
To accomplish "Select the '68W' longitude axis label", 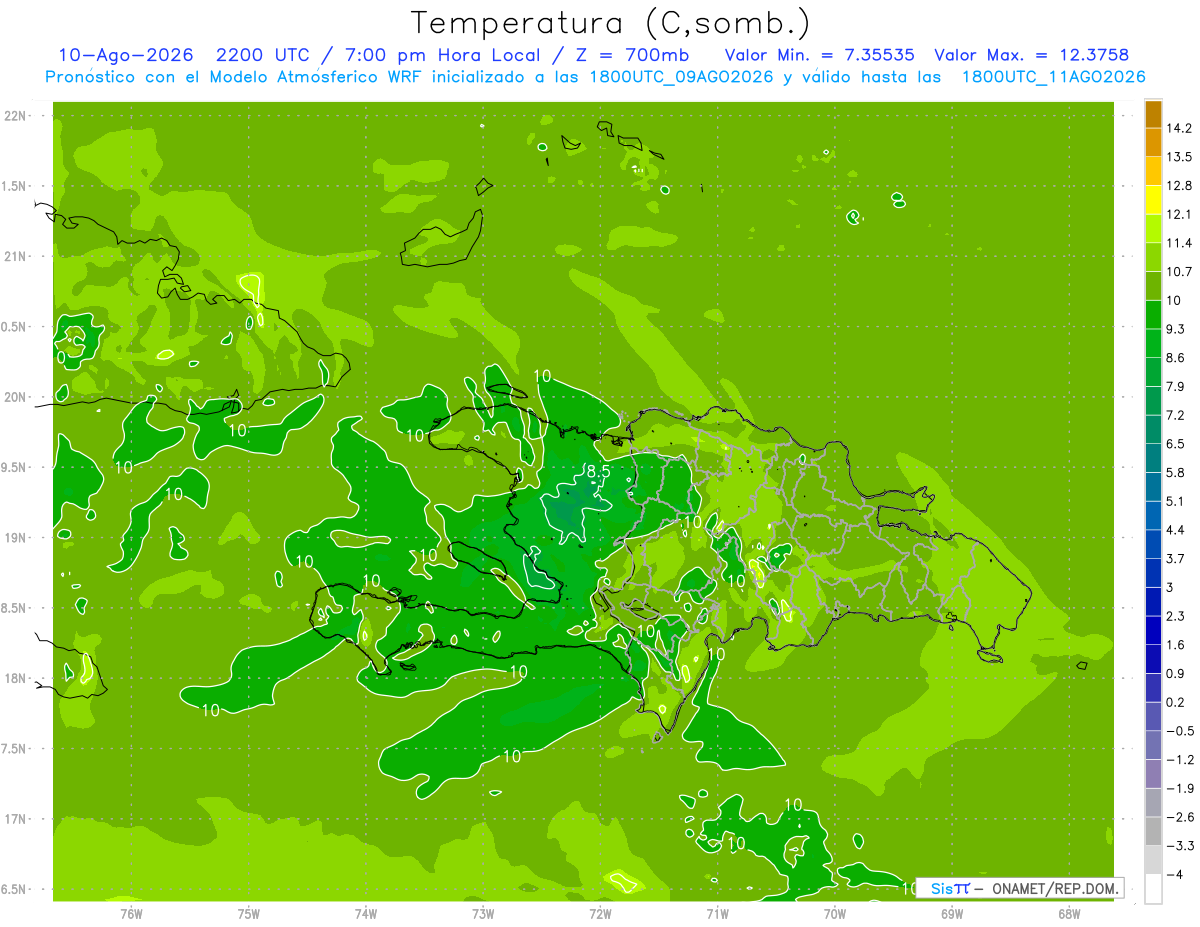I will tap(1069, 913).
